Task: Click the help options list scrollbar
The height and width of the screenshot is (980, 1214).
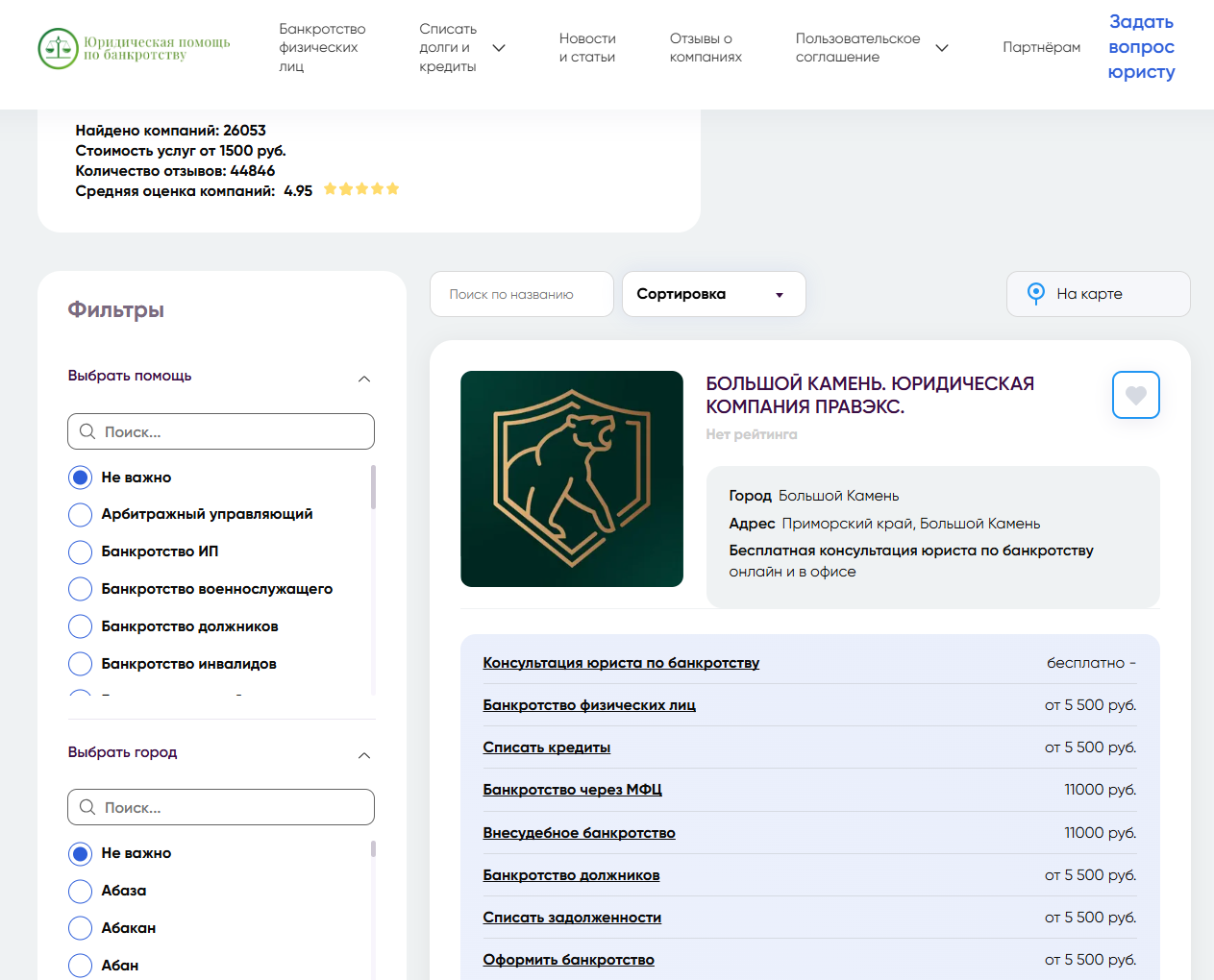Action: [373, 486]
